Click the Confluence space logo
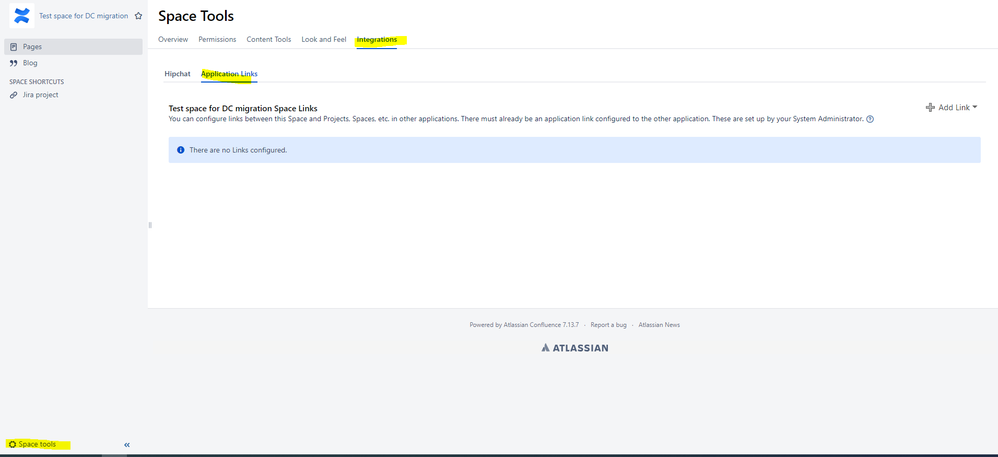998x457 pixels. point(22,16)
